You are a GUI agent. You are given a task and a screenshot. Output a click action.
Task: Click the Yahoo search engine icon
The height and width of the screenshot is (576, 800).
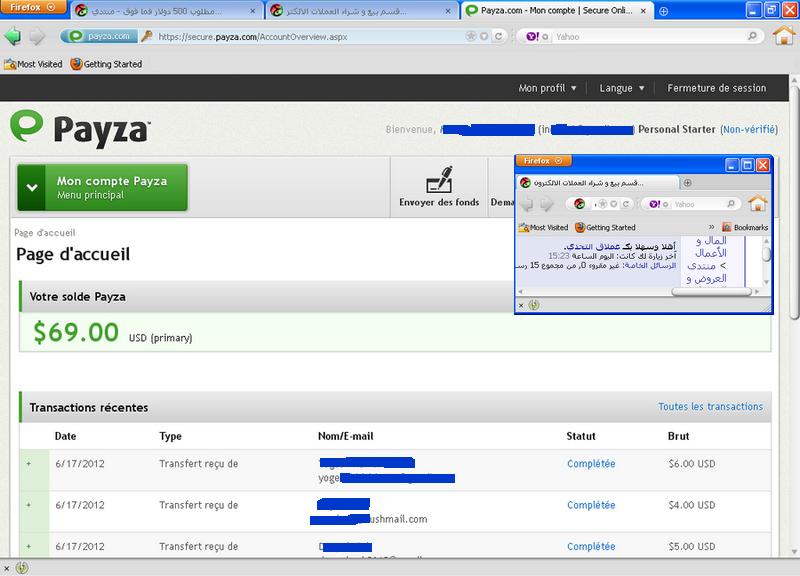pos(532,36)
